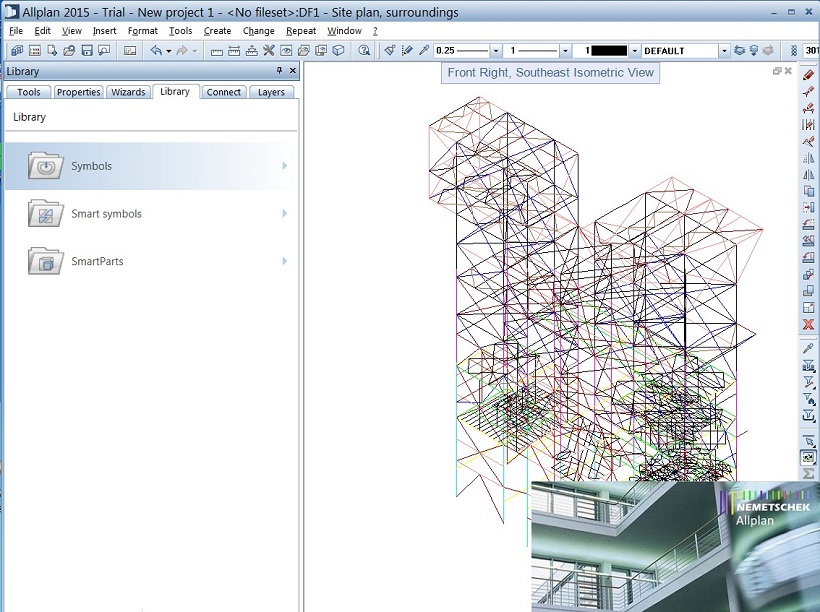This screenshot has height=612, width=820.
Task: Click the layer stack icon beside DEFAULT
Action: click(x=739, y=51)
